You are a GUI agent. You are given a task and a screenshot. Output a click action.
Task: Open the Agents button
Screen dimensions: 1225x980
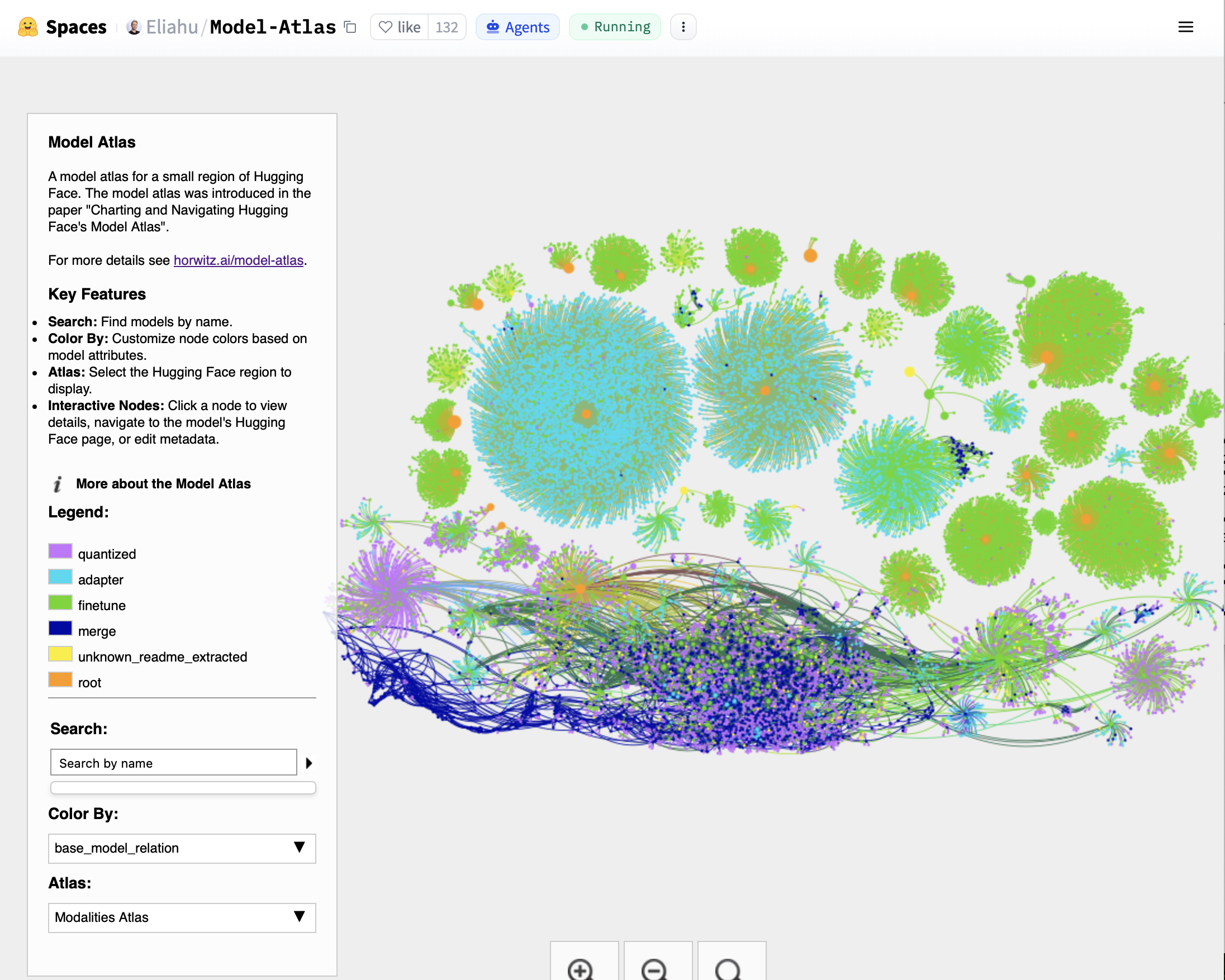click(517, 27)
